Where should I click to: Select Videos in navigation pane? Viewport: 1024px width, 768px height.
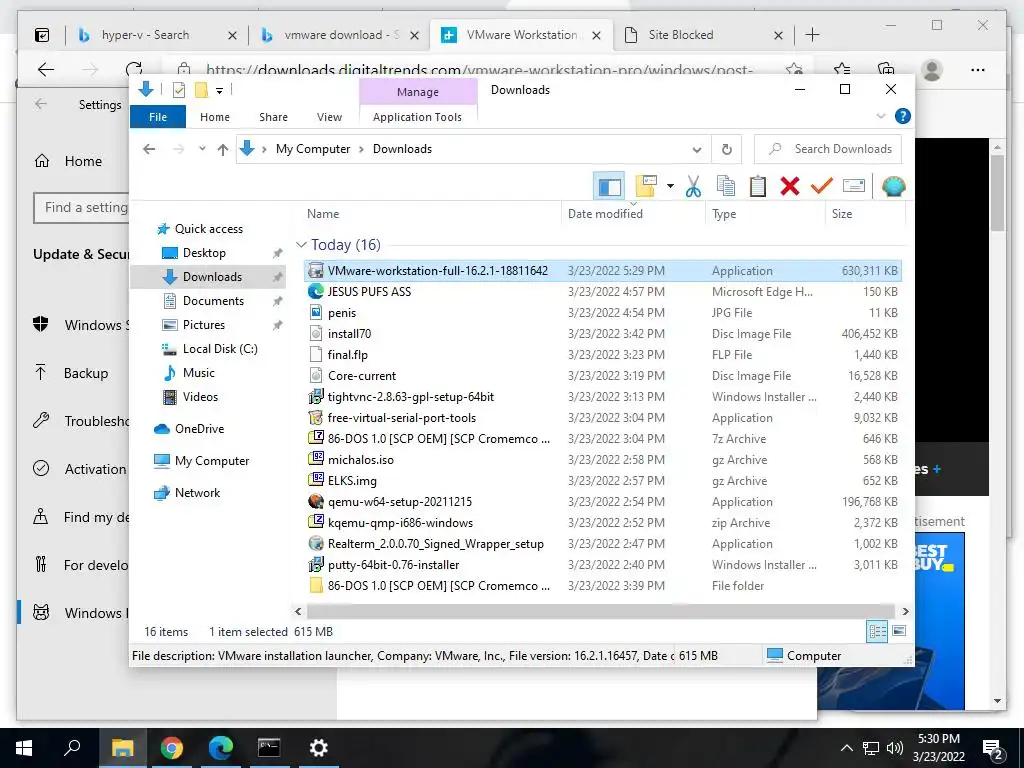pos(200,397)
